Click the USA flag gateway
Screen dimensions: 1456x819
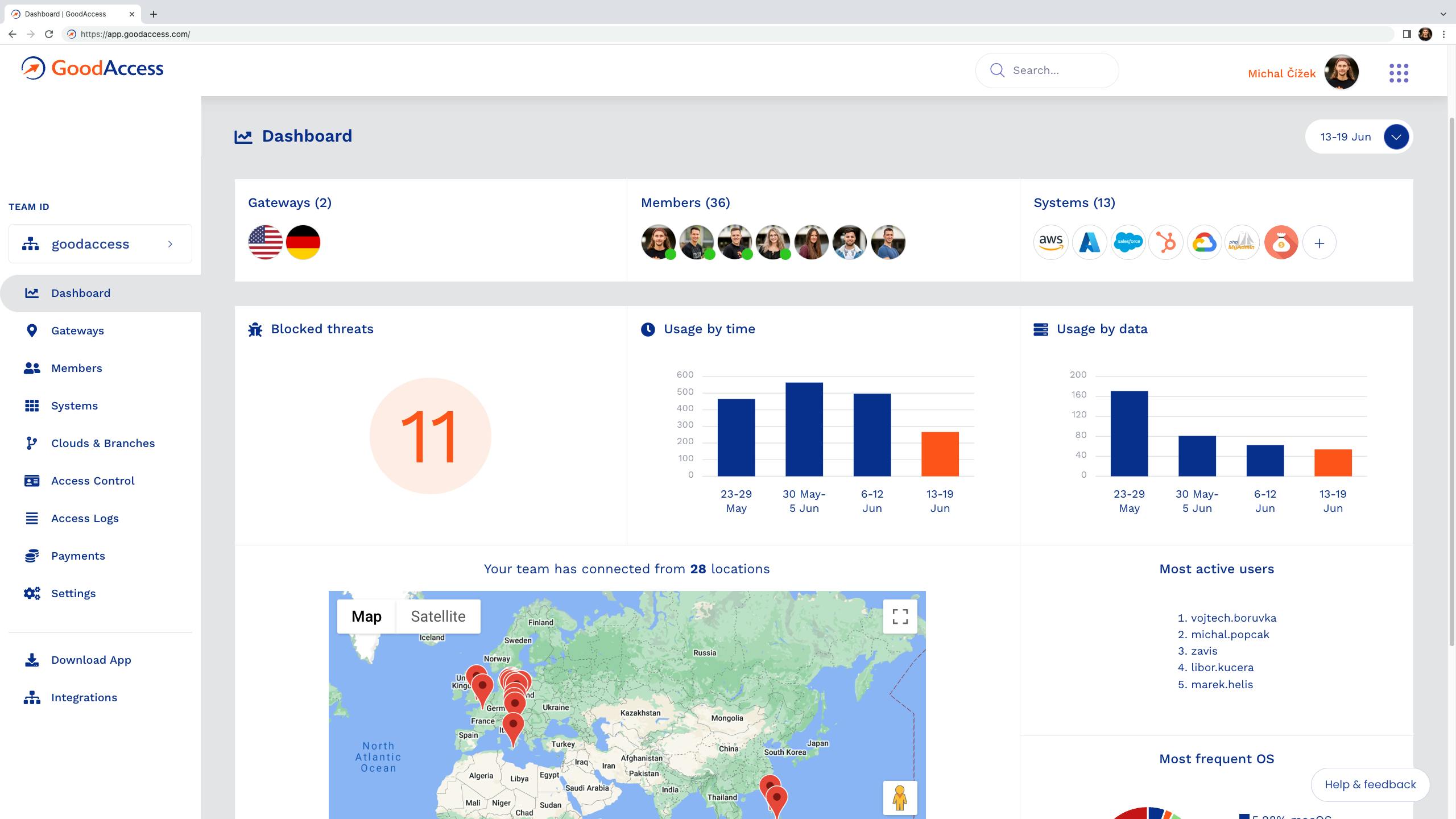pos(266,242)
